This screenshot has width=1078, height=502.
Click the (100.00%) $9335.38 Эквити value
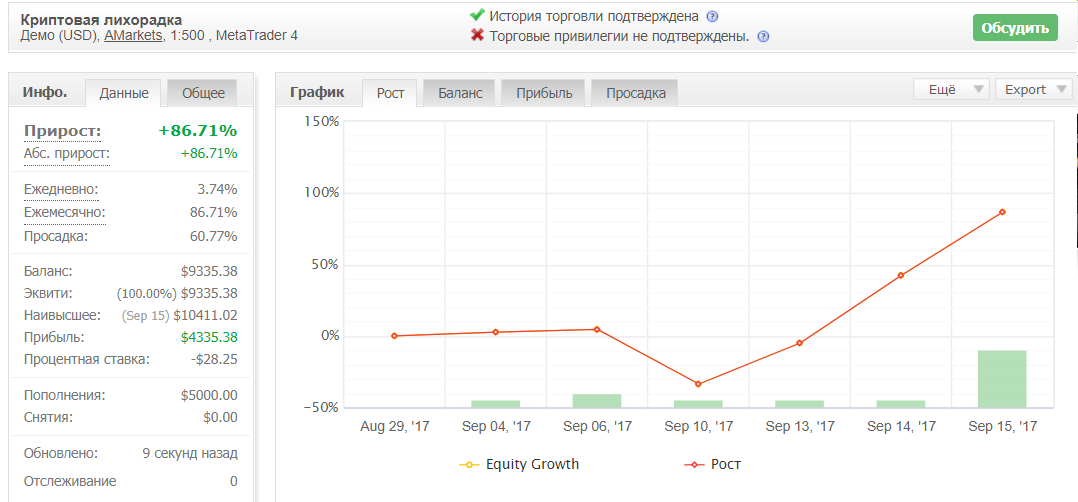coord(177,294)
